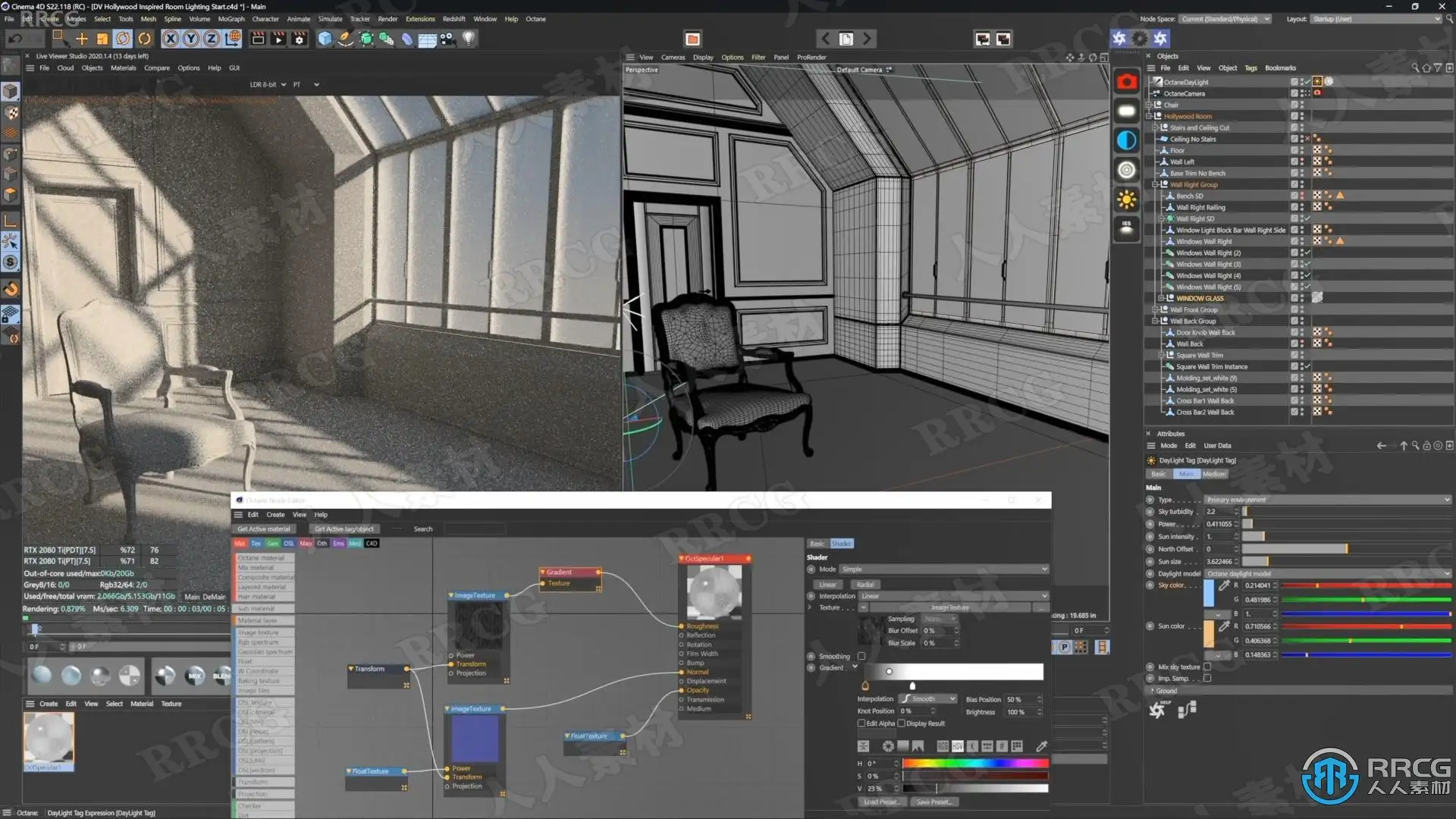
Task: Pick Sky color with eyedropper icon
Action: (x=1223, y=586)
